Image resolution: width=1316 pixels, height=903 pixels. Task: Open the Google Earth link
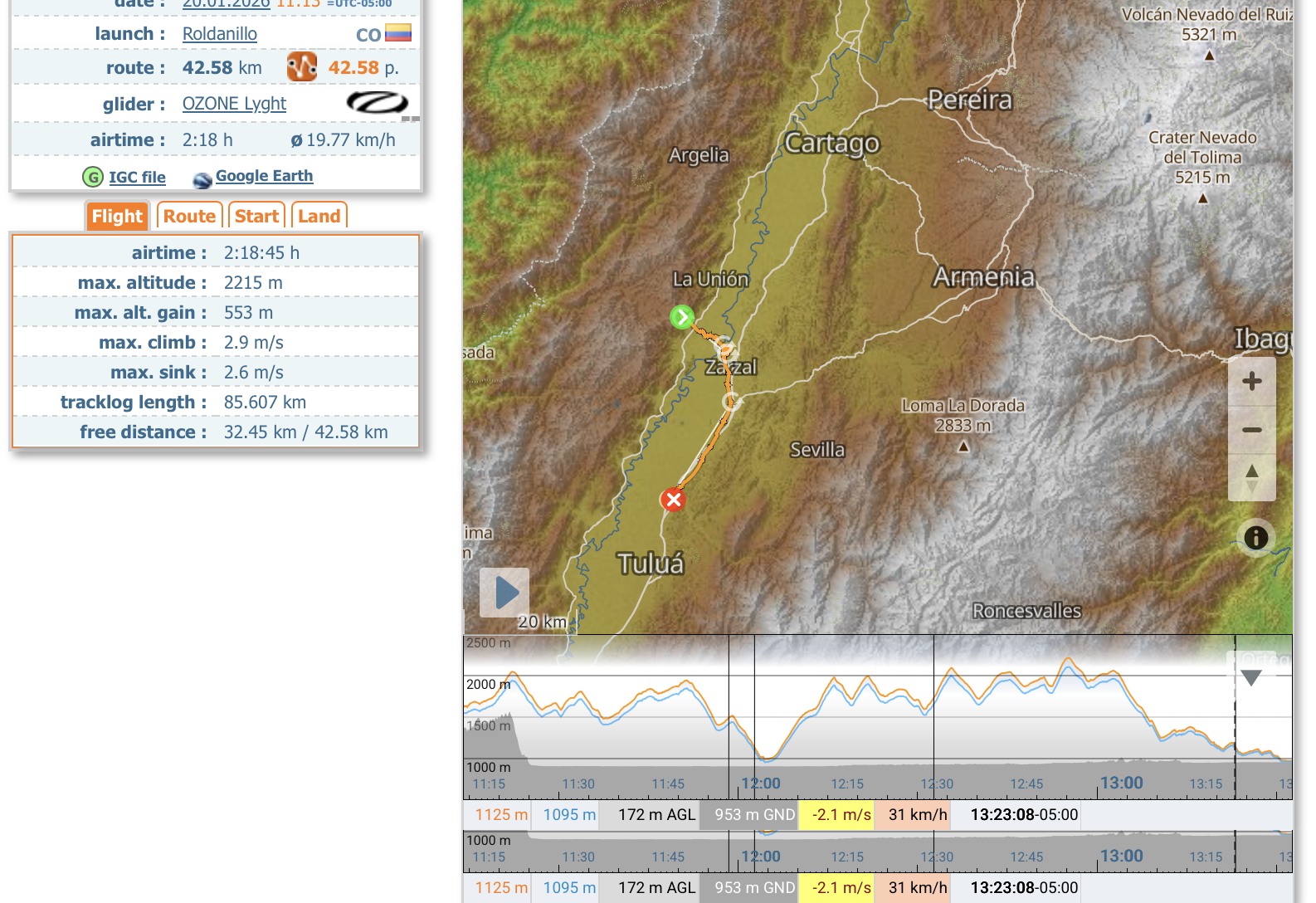pos(264,175)
